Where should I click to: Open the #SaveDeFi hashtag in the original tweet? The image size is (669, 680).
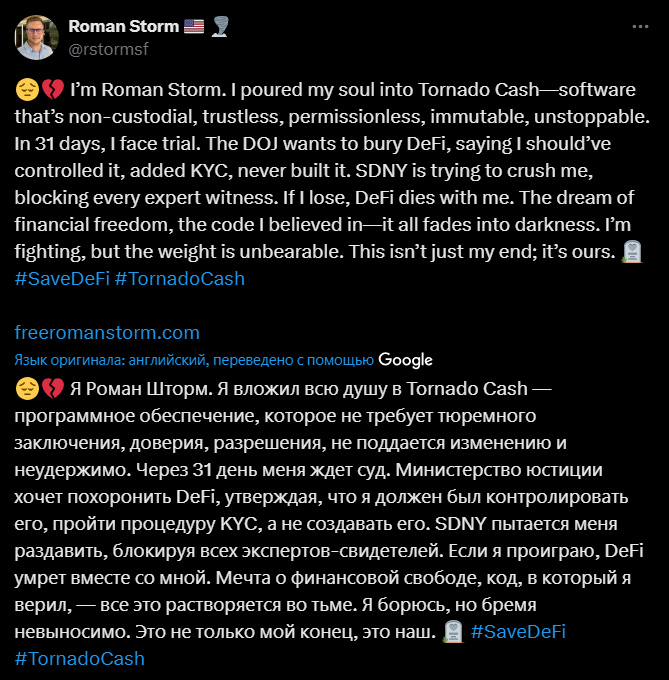(62, 280)
